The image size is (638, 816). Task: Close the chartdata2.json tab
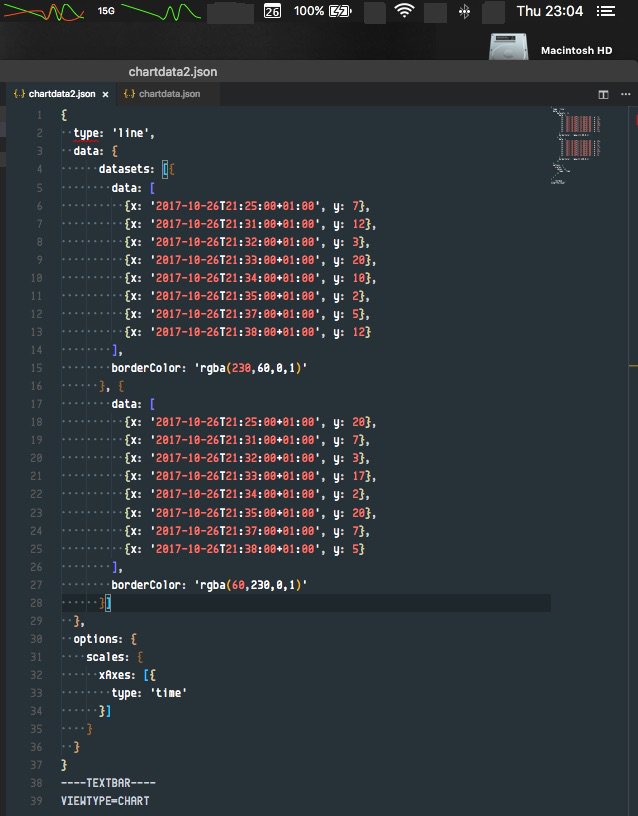pos(106,94)
